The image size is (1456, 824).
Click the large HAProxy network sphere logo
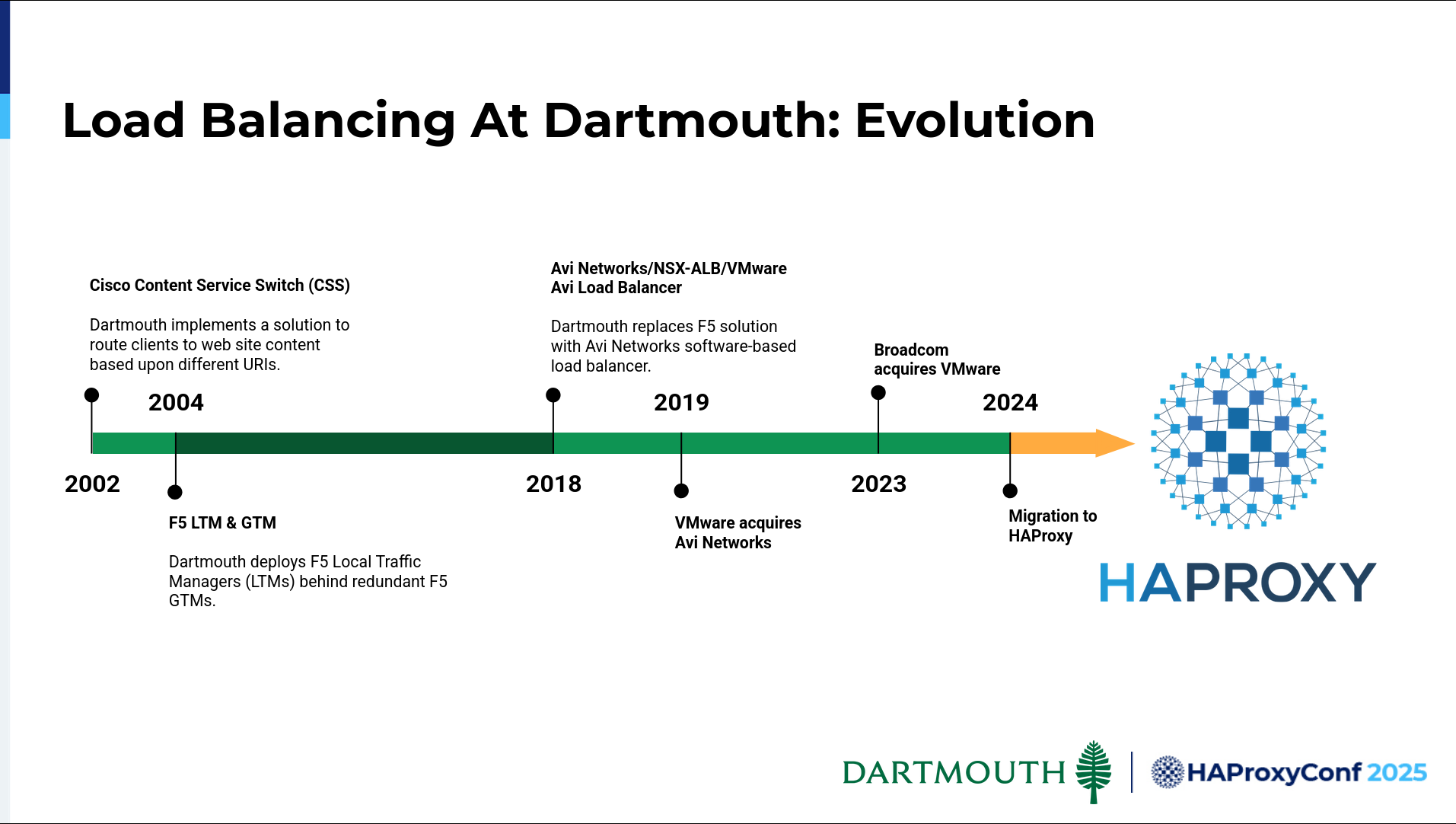(x=1238, y=441)
